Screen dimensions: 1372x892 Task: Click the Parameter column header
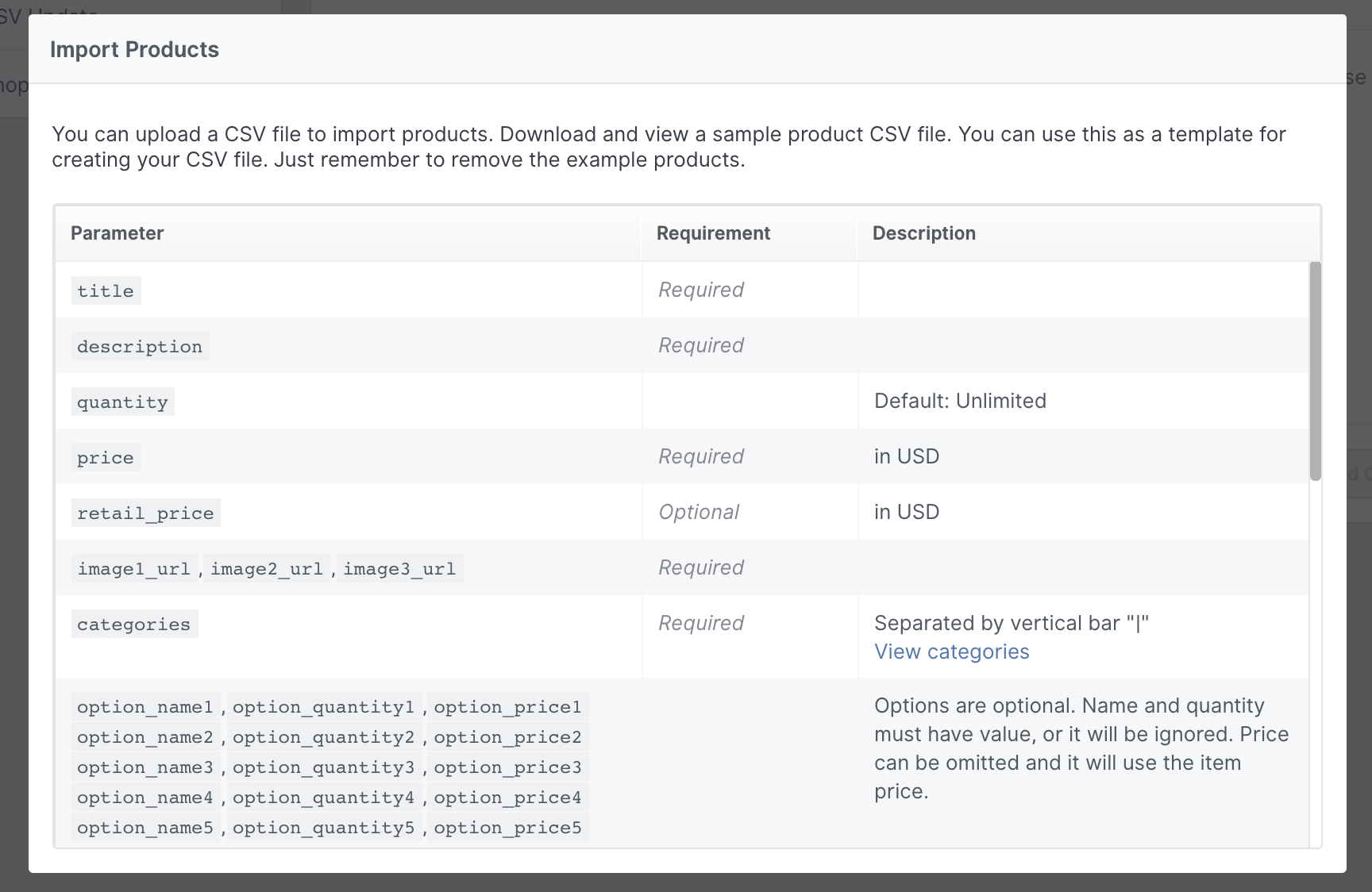[117, 233]
